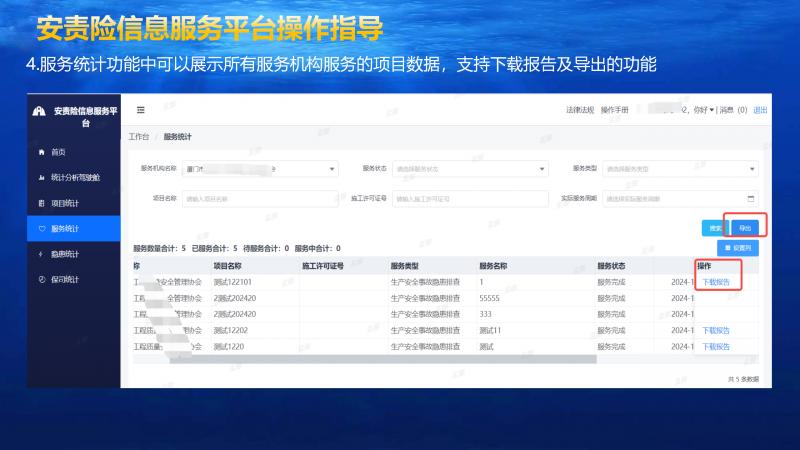Click project name cell 测试12202
The width and height of the screenshot is (800, 450).
pos(231,331)
